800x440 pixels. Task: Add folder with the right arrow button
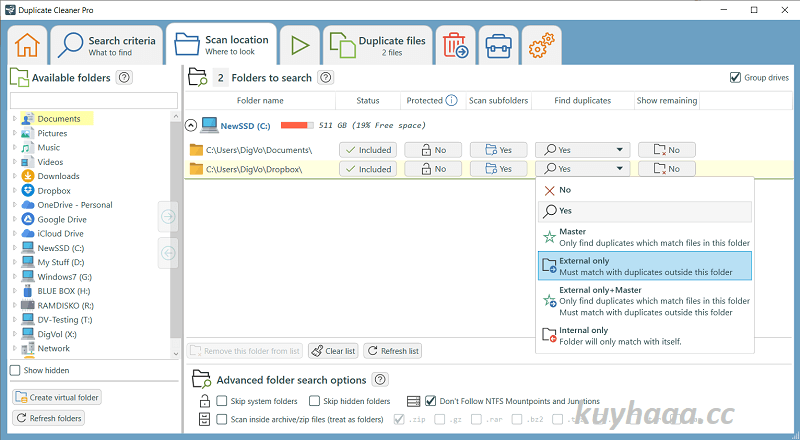(x=168, y=217)
